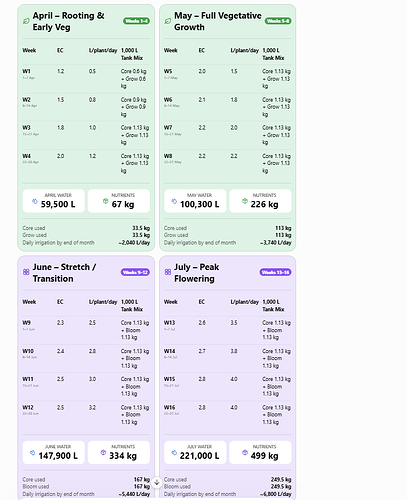Viewport: 407px width, 500px height.
Task: Click the 334 kg nutrients value
Action: pyautogui.click(x=123, y=456)
